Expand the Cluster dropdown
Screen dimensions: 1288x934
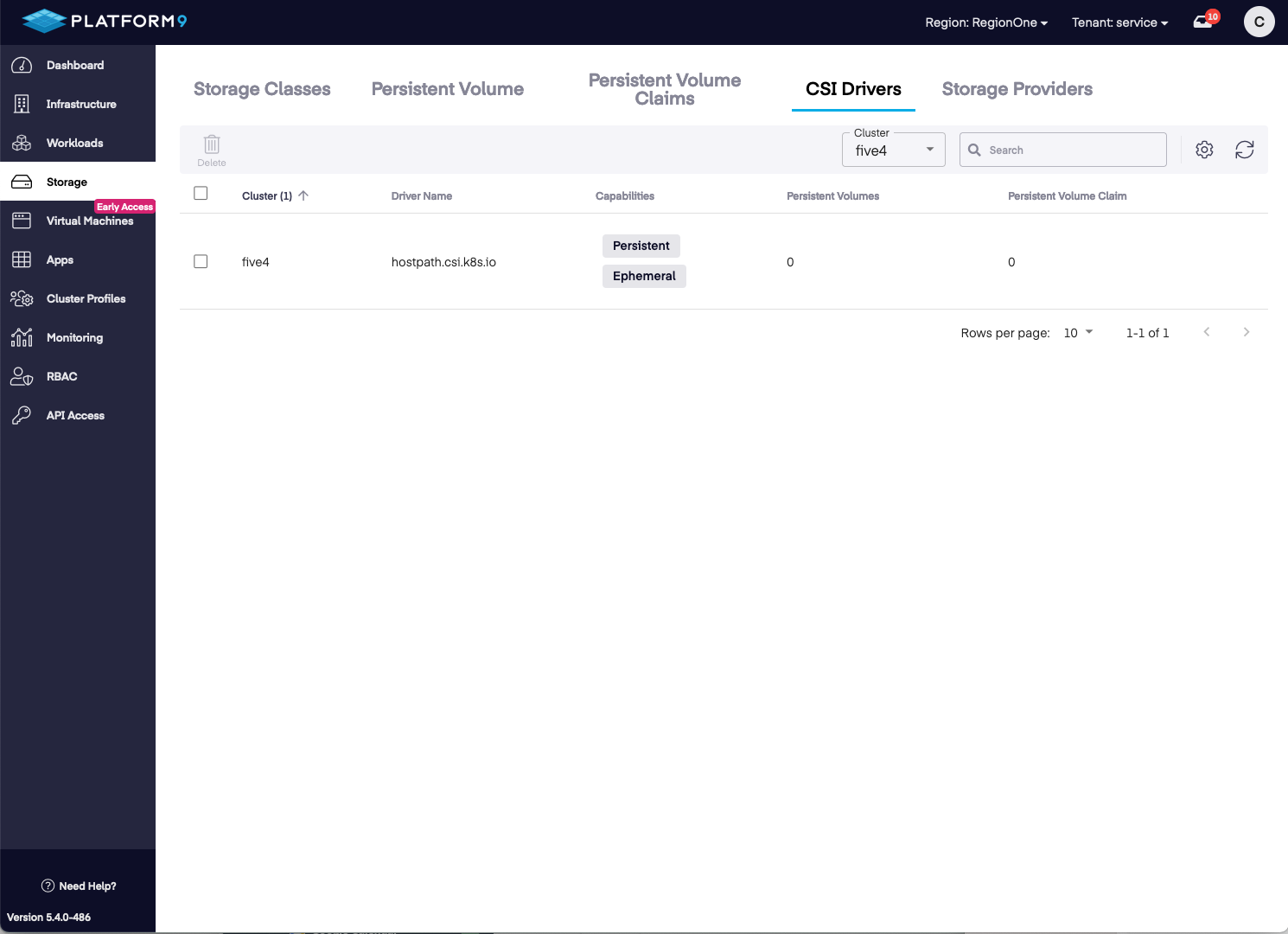point(893,150)
